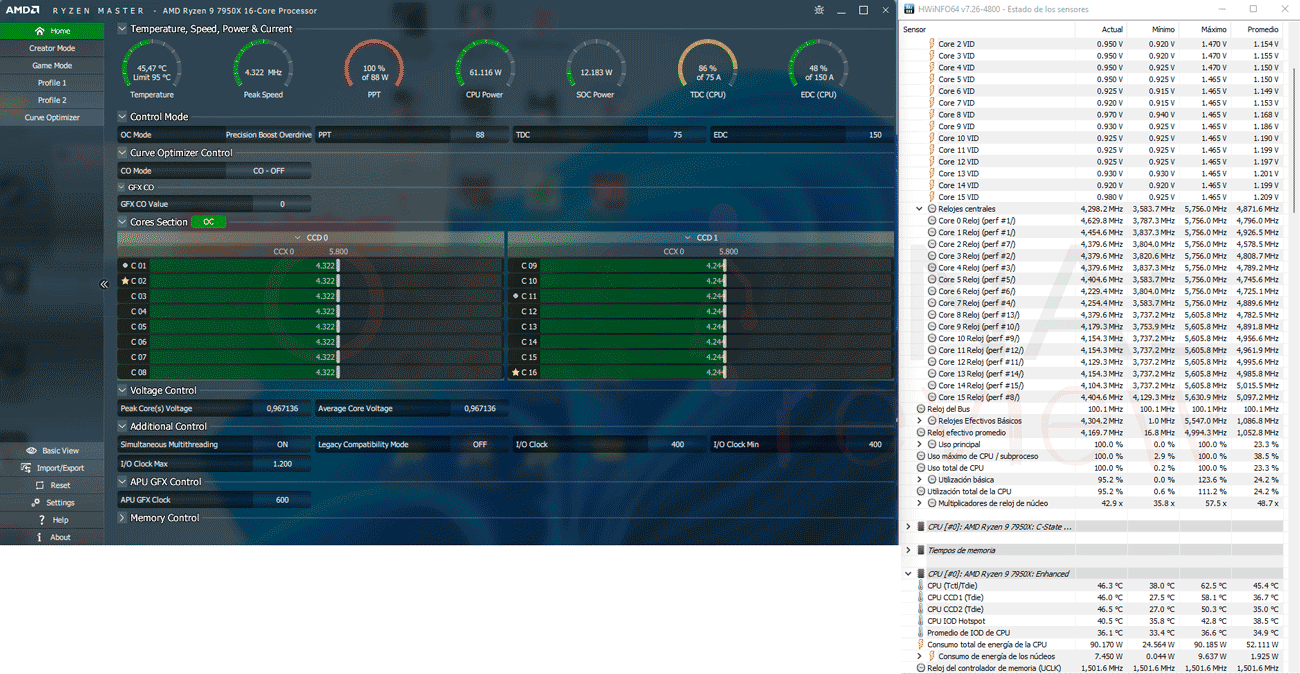
Task: Collapse the CCD 1 core group
Action: 688,238
